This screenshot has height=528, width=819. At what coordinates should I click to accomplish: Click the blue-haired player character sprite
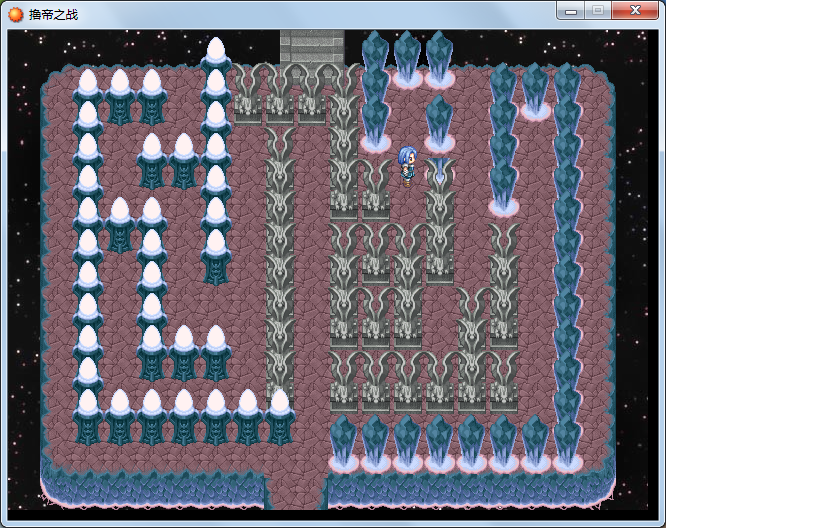(407, 166)
